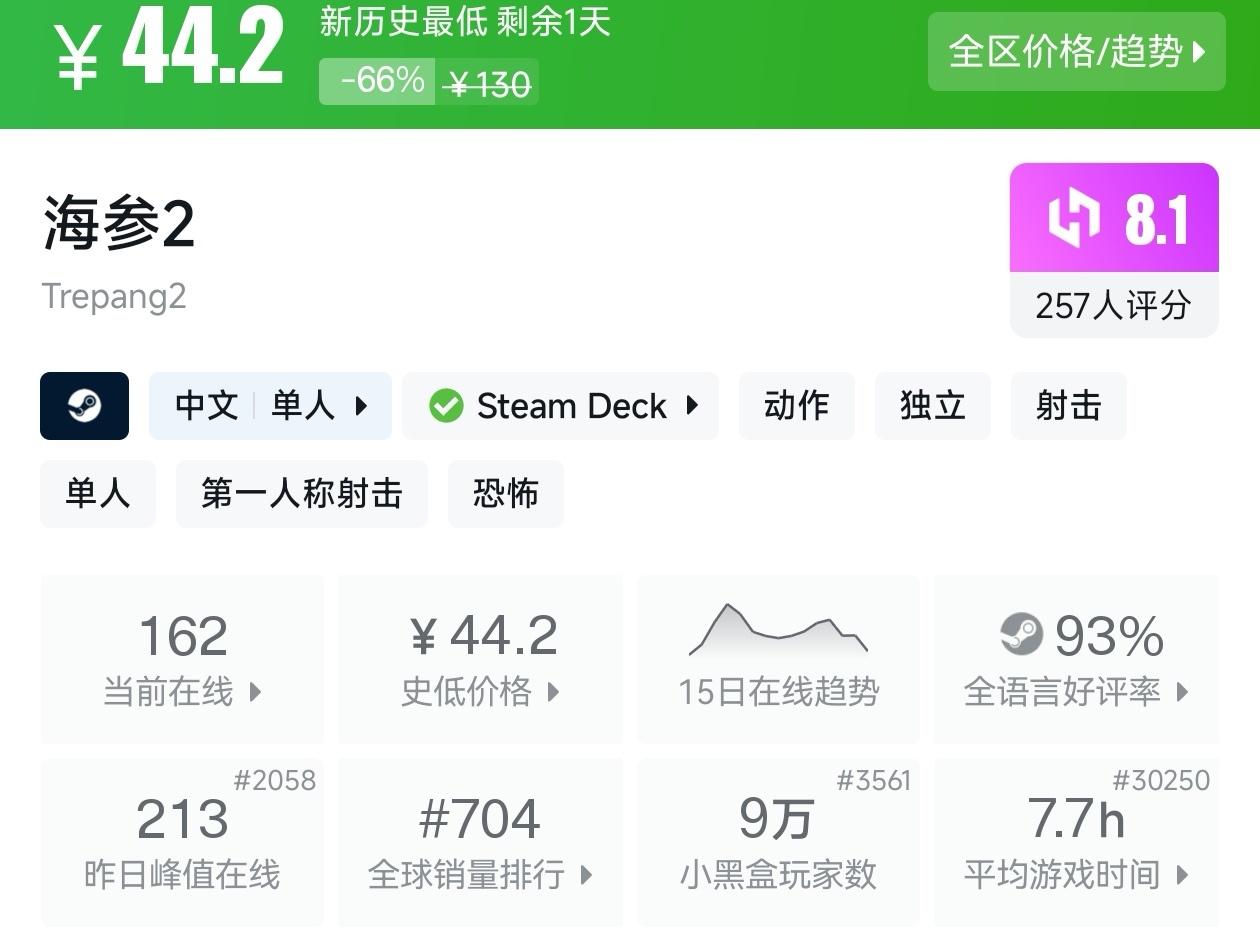Open the 当前在线 current players stat
1260x936 pixels.
[182, 658]
